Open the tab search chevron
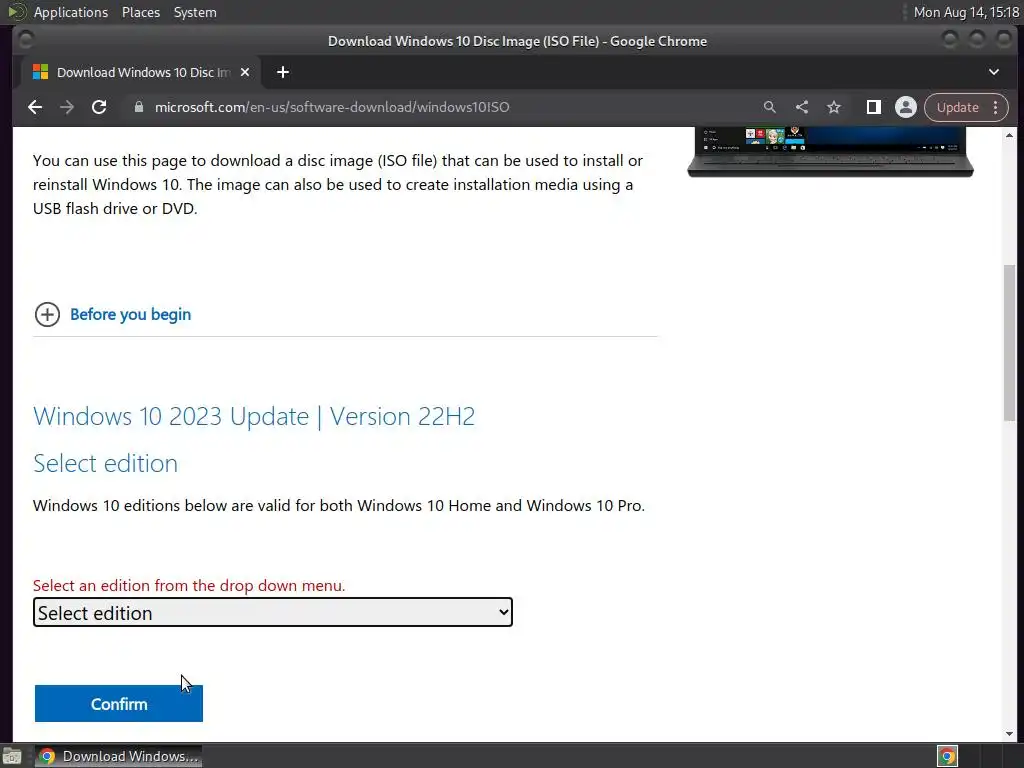This screenshot has height=768, width=1024. pyautogui.click(x=994, y=72)
